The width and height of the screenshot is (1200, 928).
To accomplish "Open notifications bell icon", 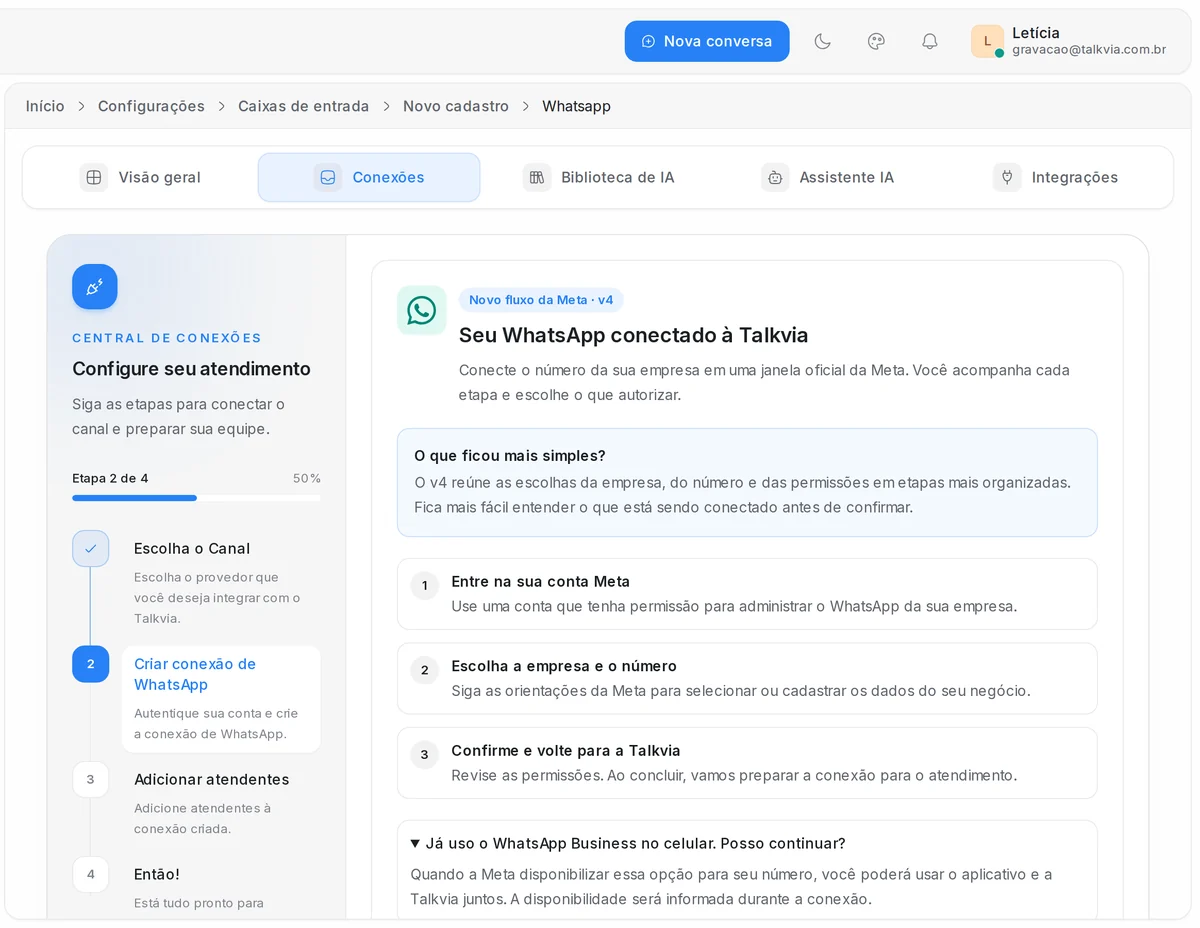I will click(930, 41).
